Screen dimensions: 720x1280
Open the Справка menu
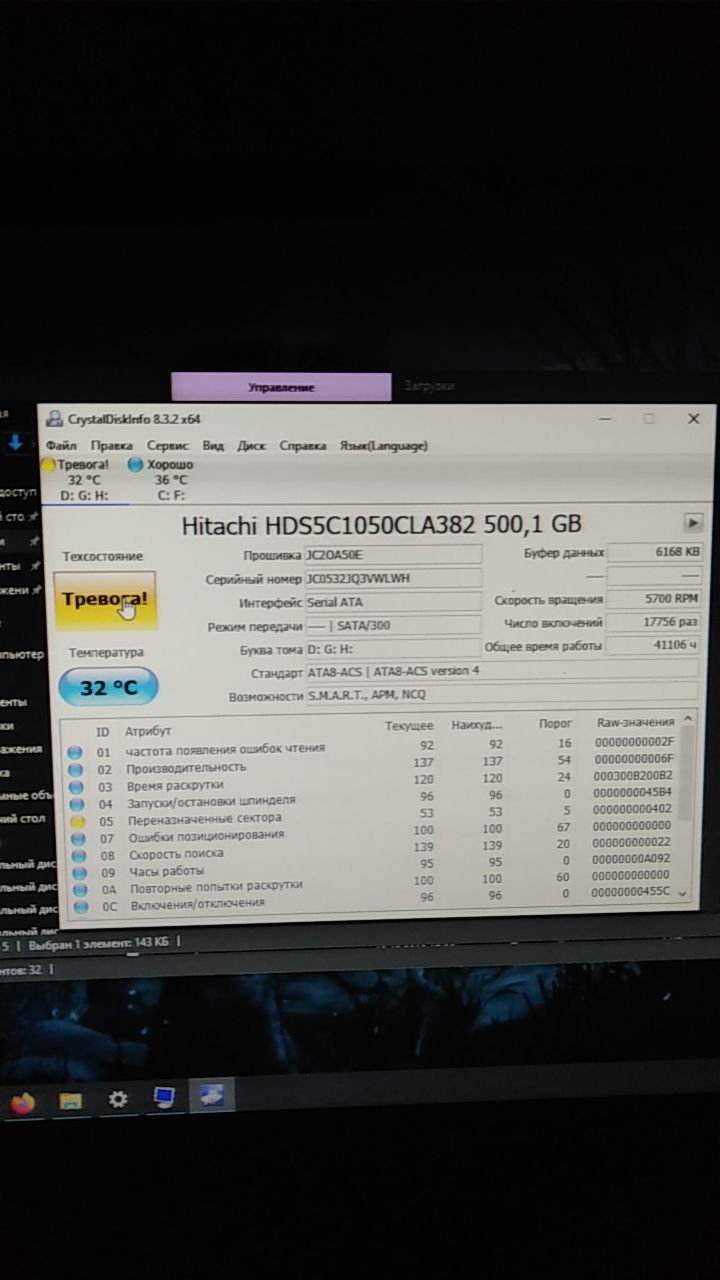coord(302,445)
